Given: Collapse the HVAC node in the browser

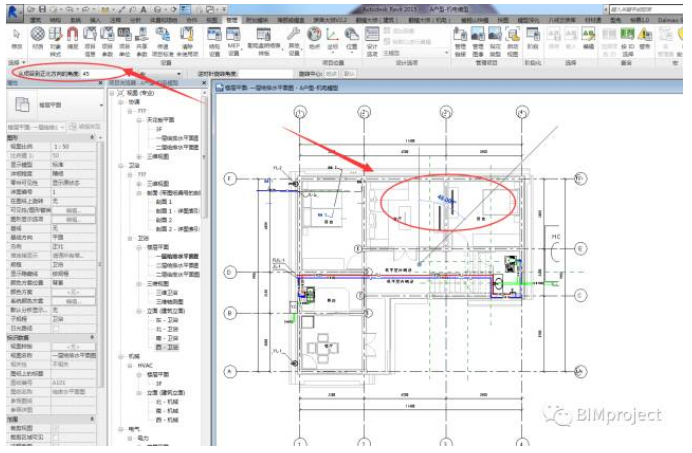Looking at the screenshot, I should coord(131,365).
